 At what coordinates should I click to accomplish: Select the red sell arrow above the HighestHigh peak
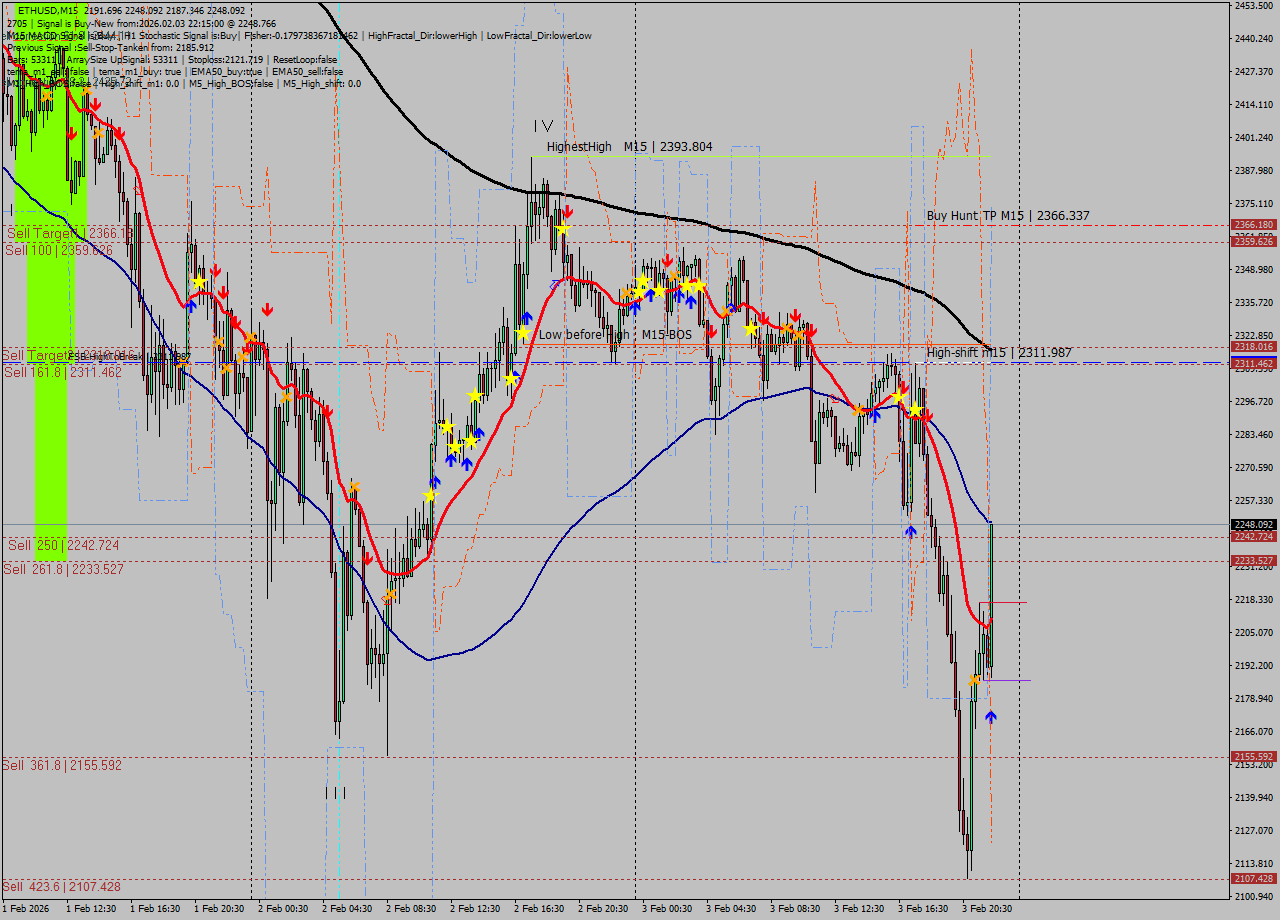tap(566, 210)
